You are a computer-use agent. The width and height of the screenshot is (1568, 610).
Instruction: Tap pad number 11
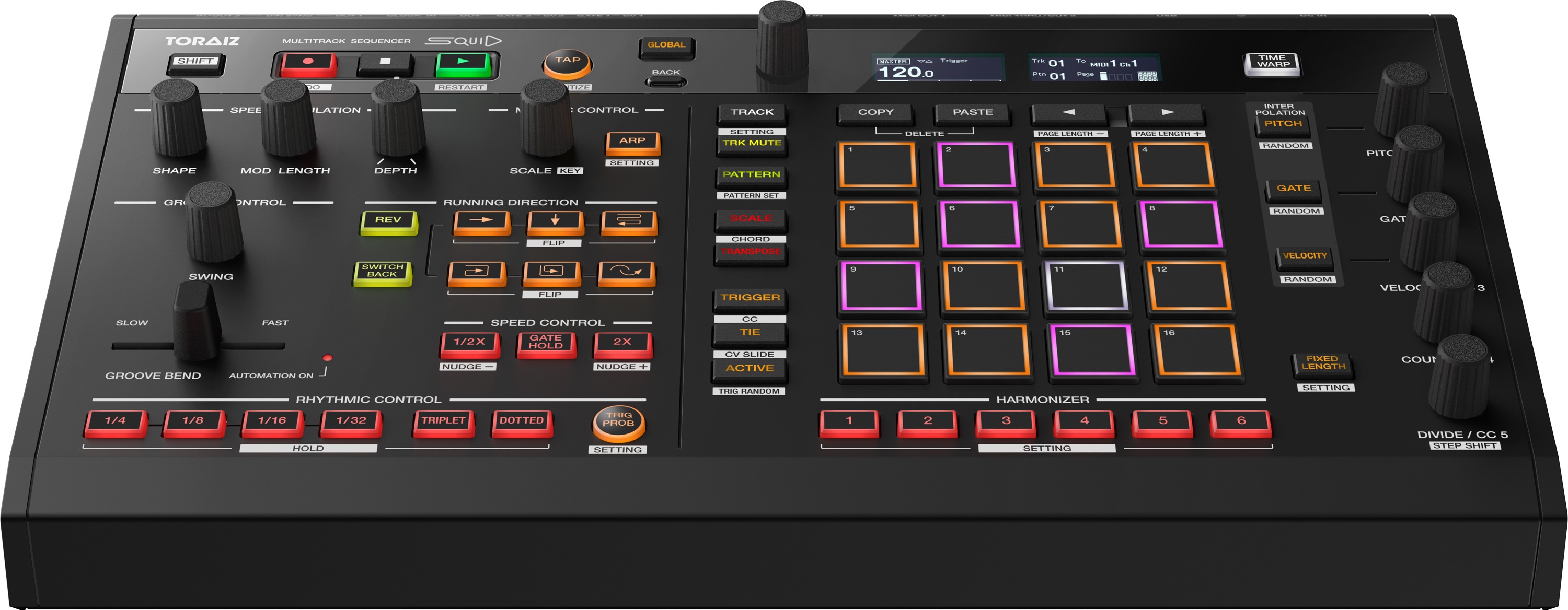[x=1087, y=286]
